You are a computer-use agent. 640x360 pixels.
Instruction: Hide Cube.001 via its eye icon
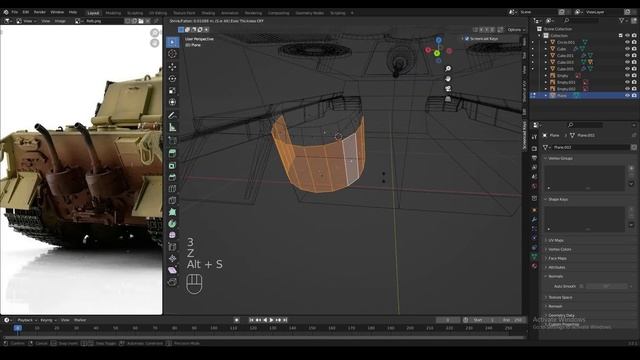tap(627, 56)
